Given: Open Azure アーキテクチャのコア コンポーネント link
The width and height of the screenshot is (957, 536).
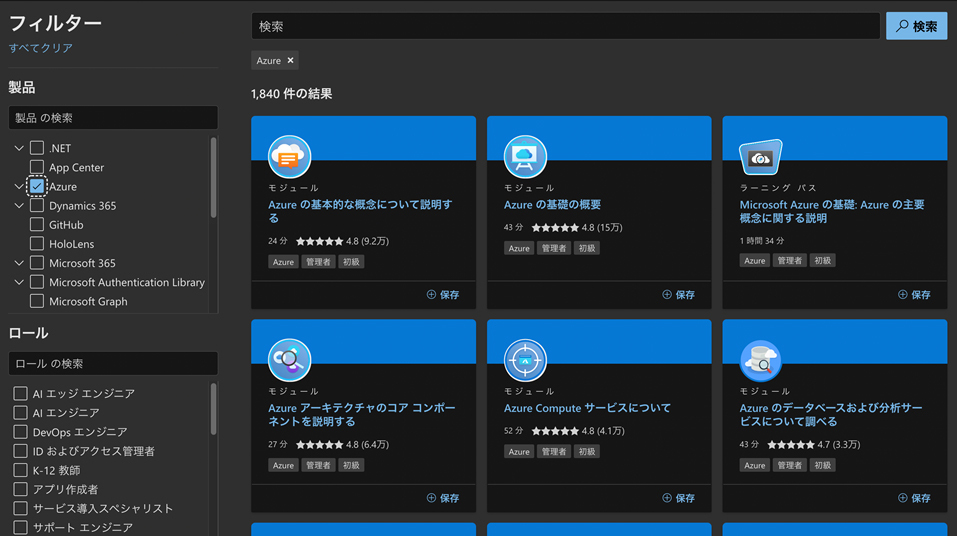Looking at the screenshot, I should 361,415.
